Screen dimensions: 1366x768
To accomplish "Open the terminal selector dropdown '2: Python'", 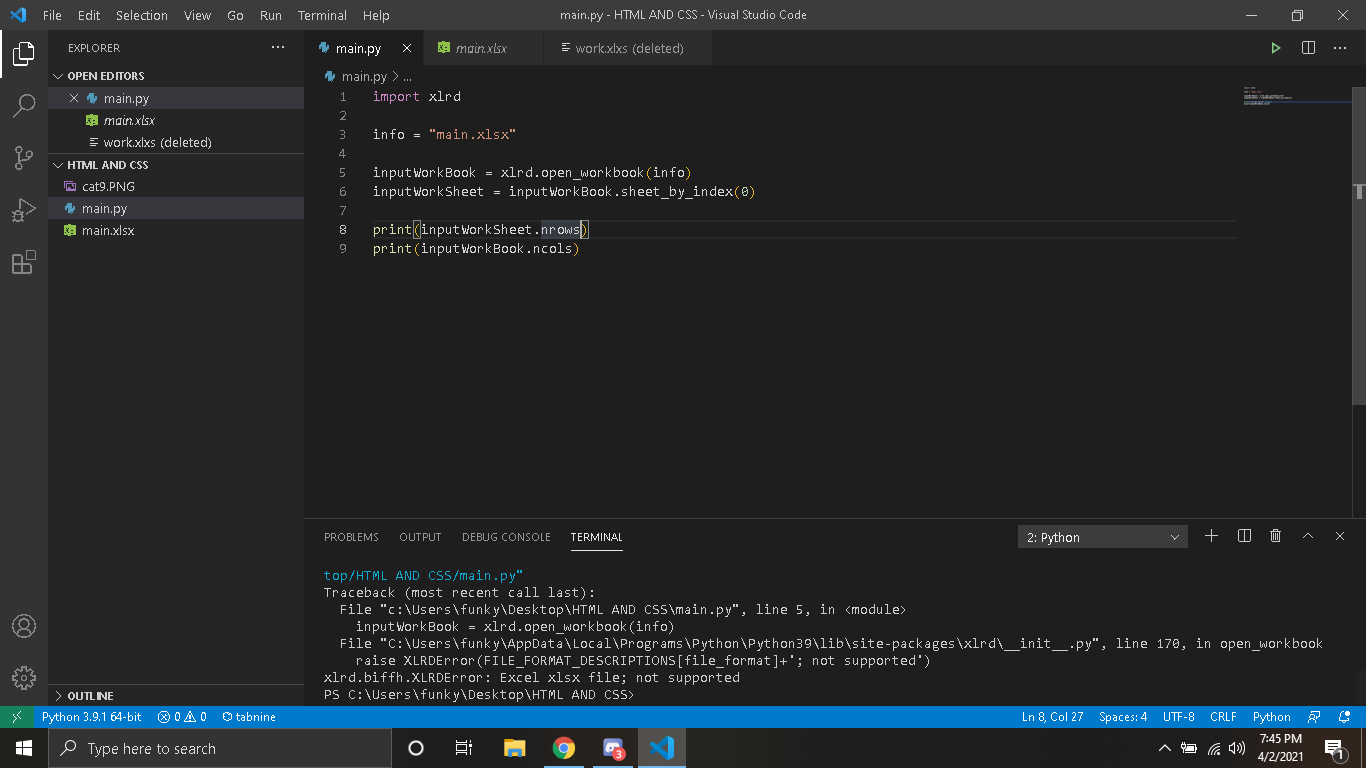I will 1102,537.
